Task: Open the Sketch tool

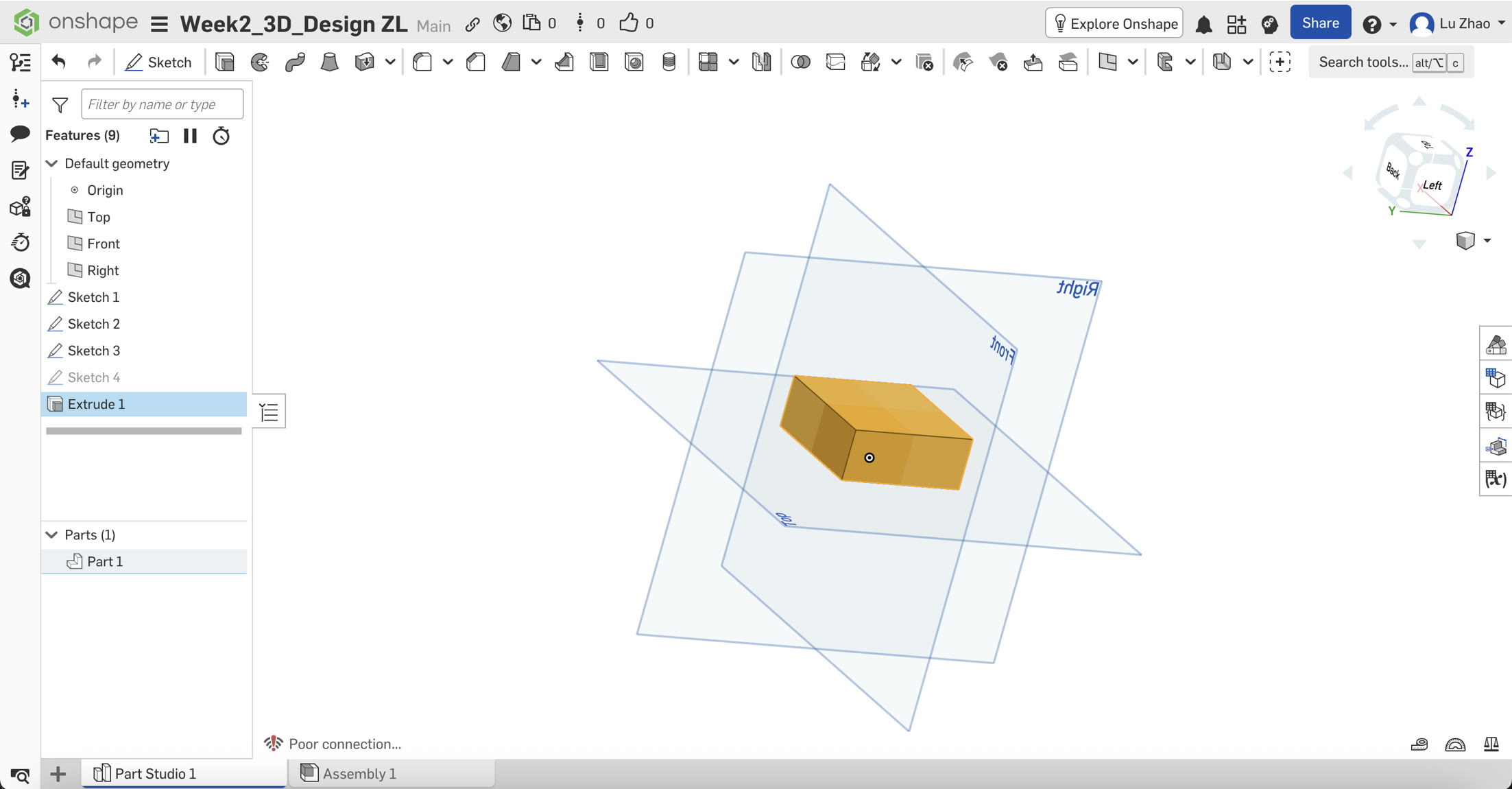Action: click(x=159, y=62)
